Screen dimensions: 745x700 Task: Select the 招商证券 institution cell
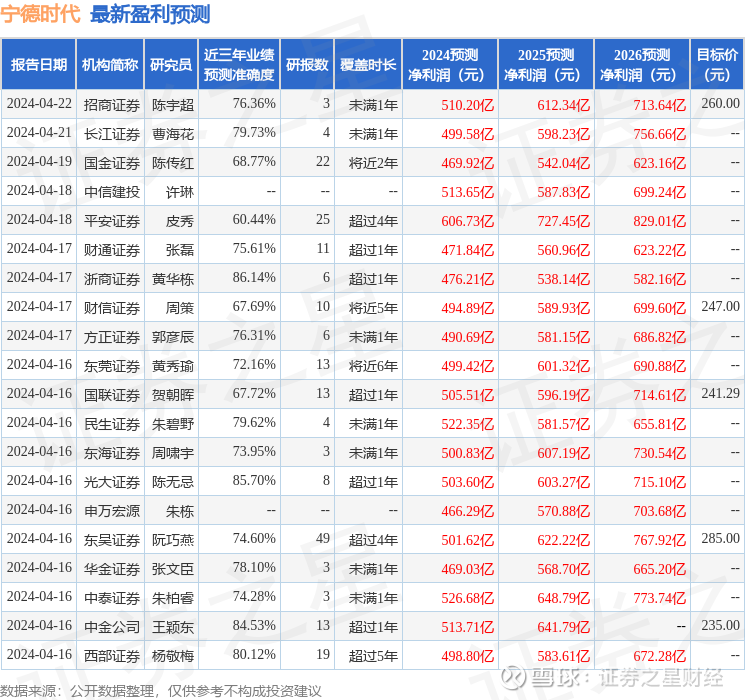(x=112, y=105)
